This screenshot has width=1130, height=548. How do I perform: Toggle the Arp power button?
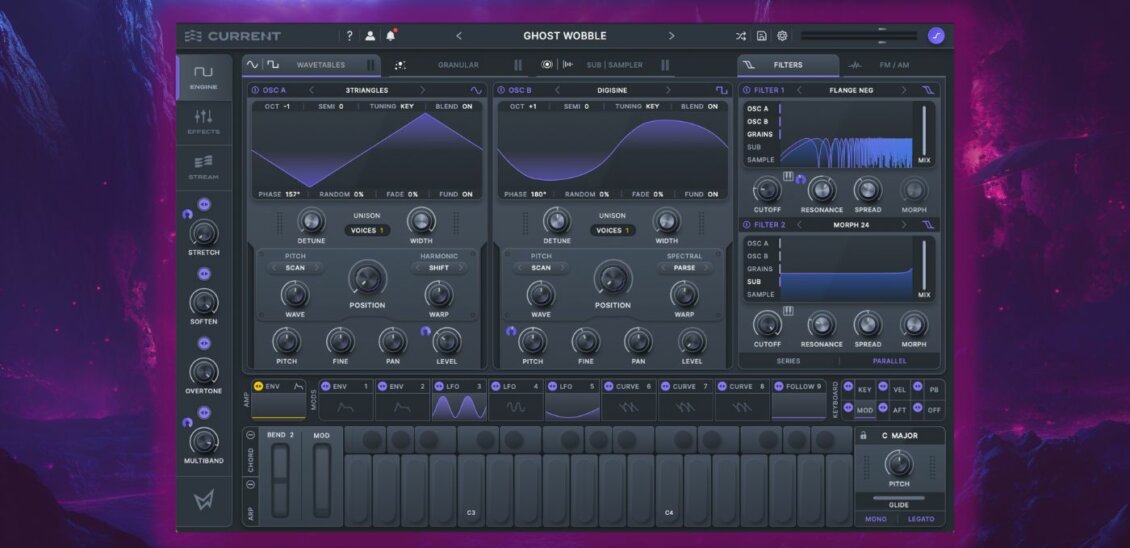coord(250,485)
